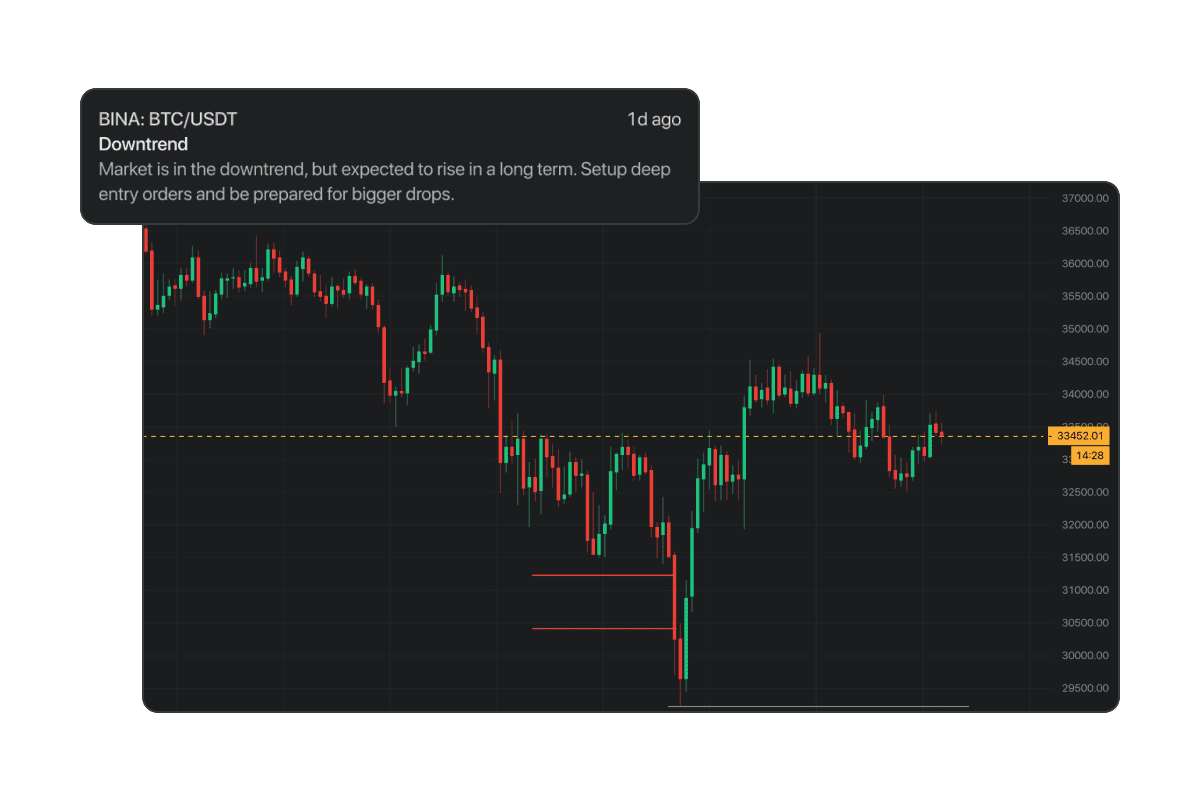
Task: Click the "1d ago" notification timestamp
Action: pos(654,120)
